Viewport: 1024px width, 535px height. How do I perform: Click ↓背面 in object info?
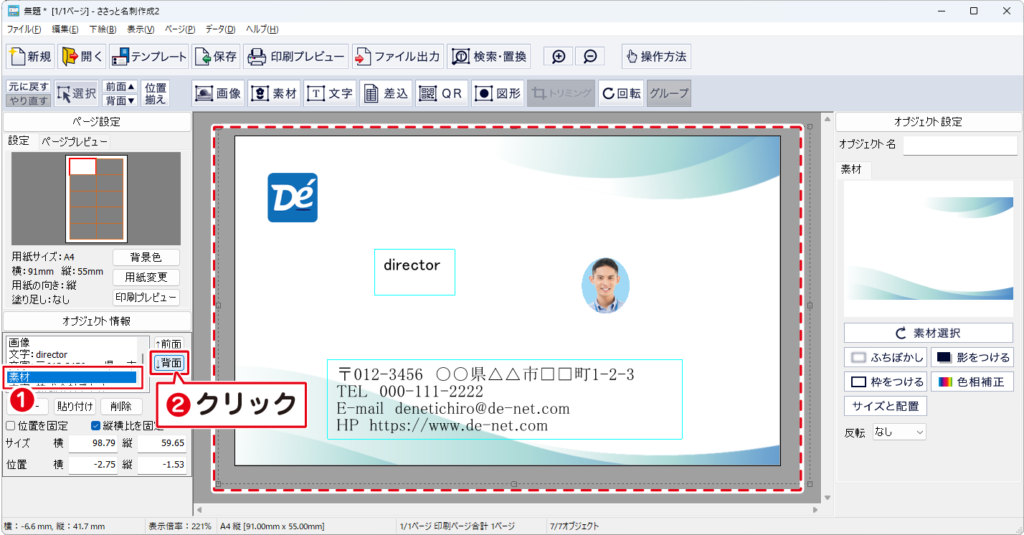click(x=168, y=363)
